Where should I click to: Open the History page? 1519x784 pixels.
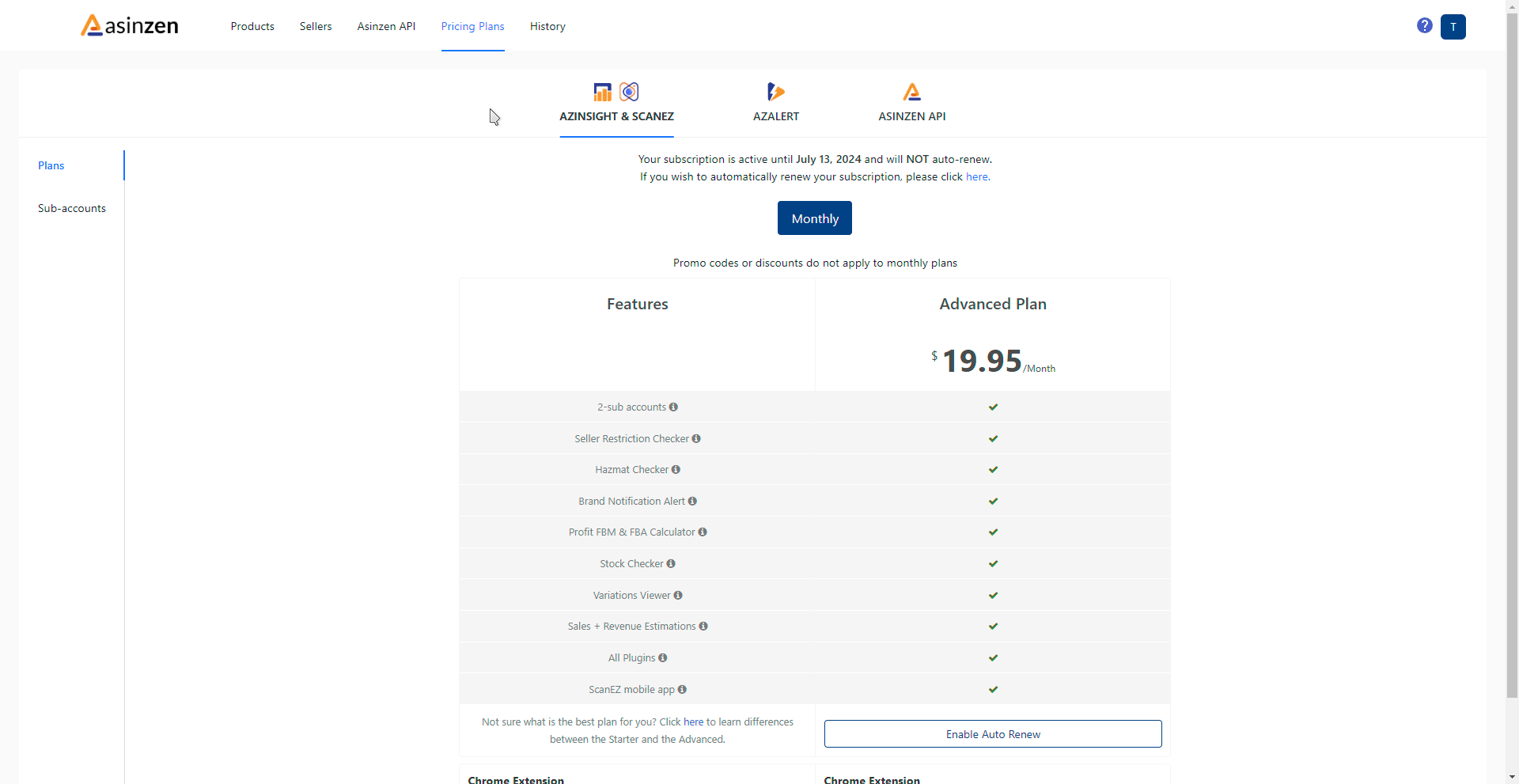[547, 26]
